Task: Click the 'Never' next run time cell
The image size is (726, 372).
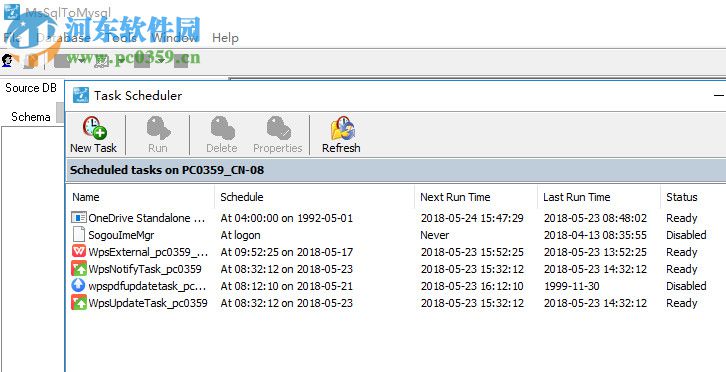Action: (x=435, y=235)
